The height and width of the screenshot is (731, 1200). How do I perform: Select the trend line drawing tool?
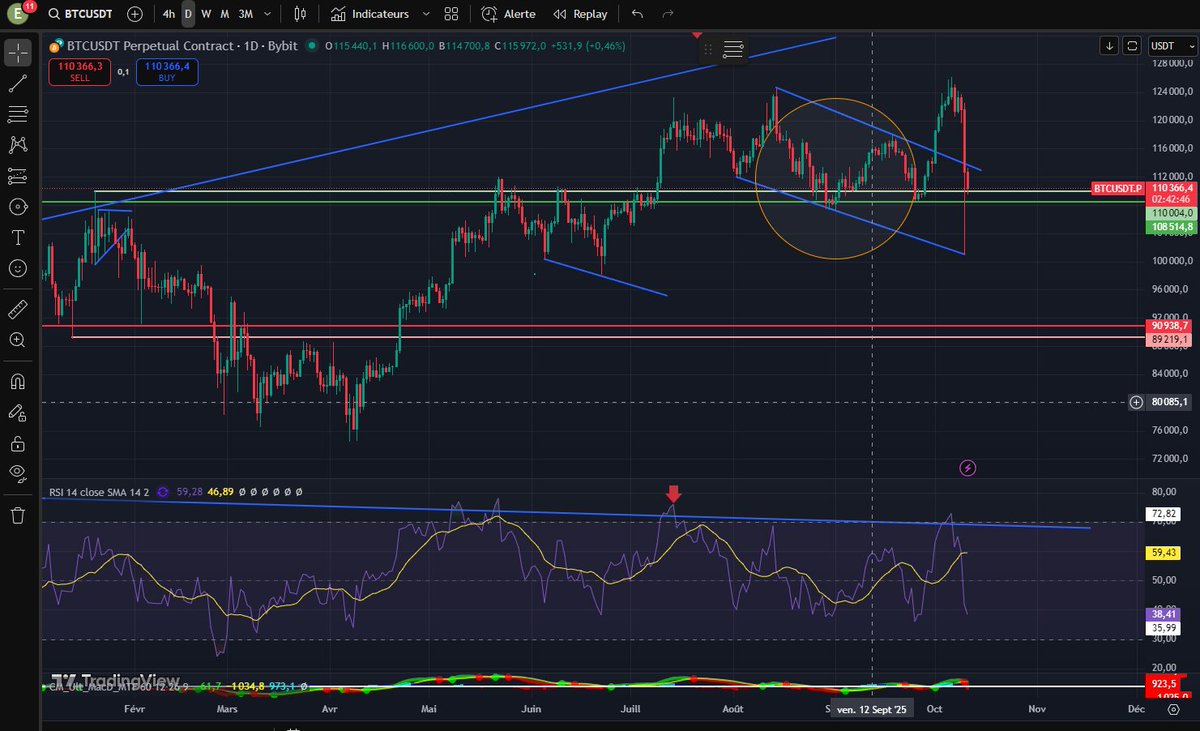click(18, 83)
